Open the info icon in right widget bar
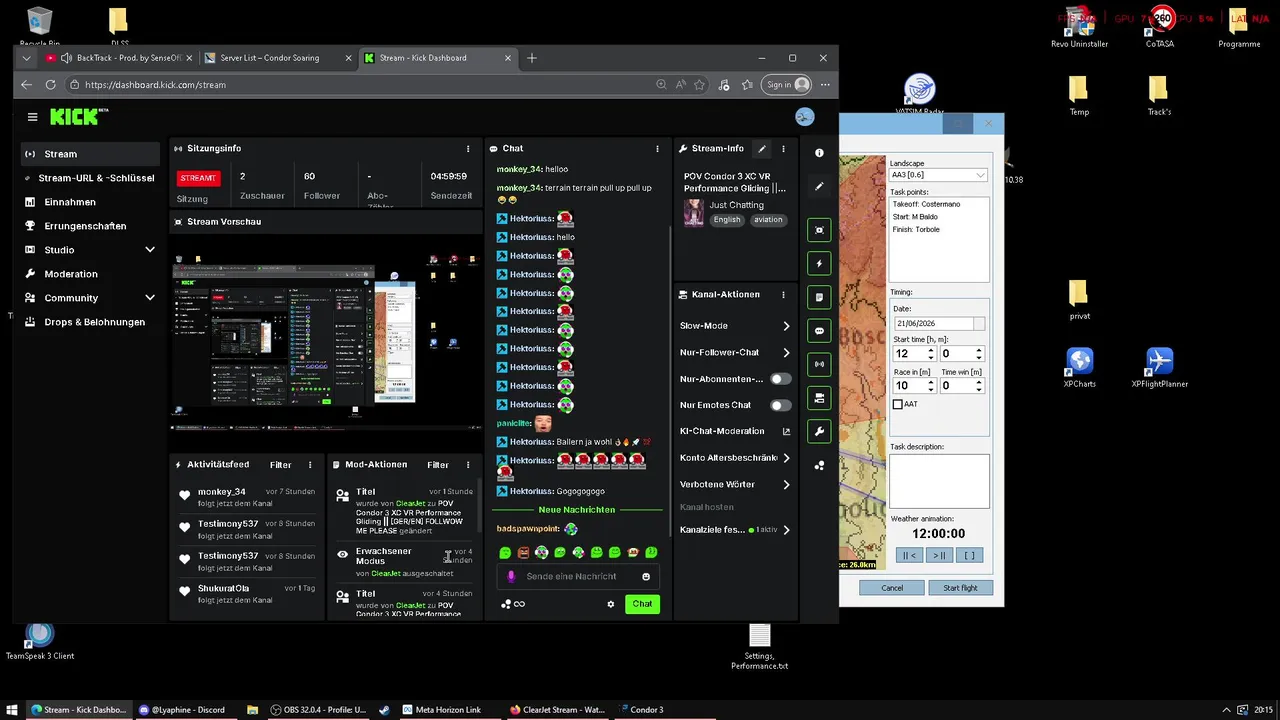The height and width of the screenshot is (720, 1280). point(819,153)
